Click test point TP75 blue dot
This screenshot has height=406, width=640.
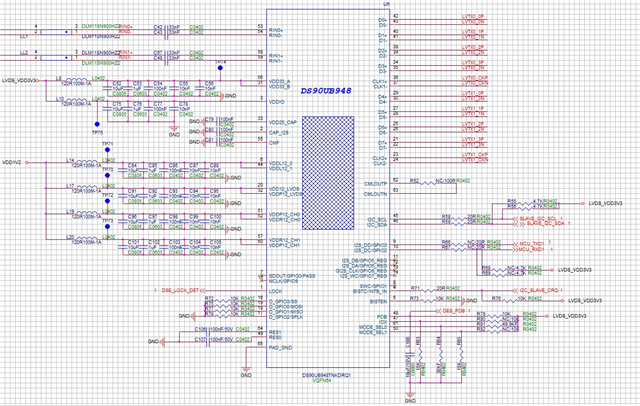point(97,124)
